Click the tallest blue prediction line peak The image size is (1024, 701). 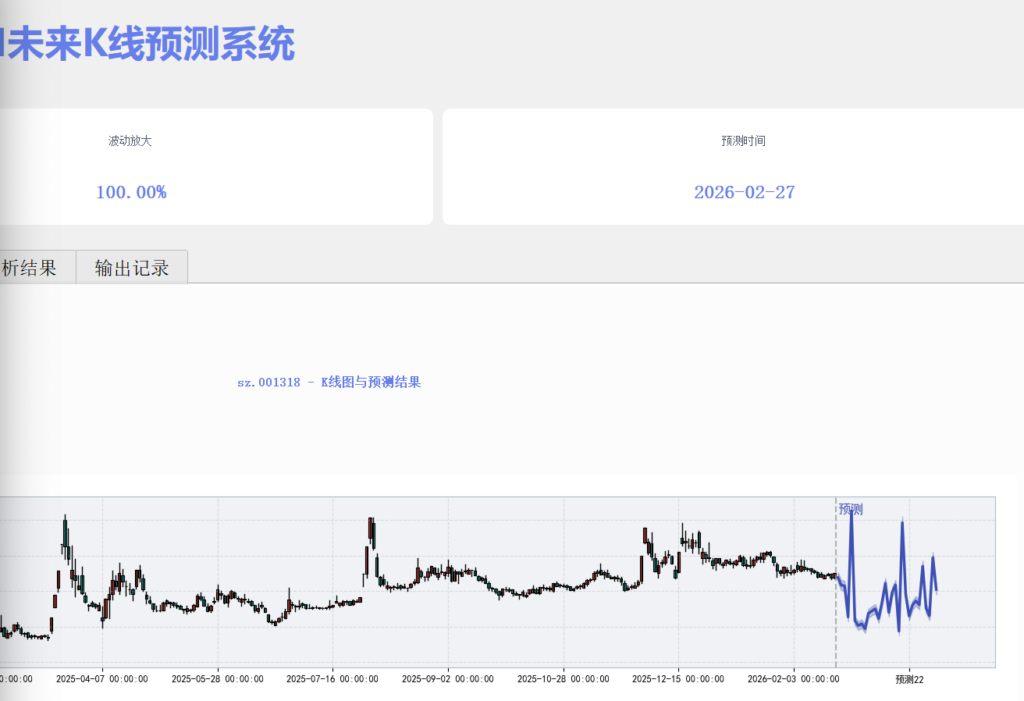[x=851, y=512]
